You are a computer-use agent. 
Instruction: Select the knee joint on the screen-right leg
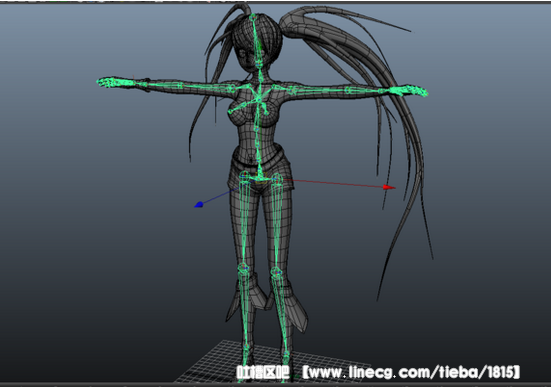[x=277, y=272]
